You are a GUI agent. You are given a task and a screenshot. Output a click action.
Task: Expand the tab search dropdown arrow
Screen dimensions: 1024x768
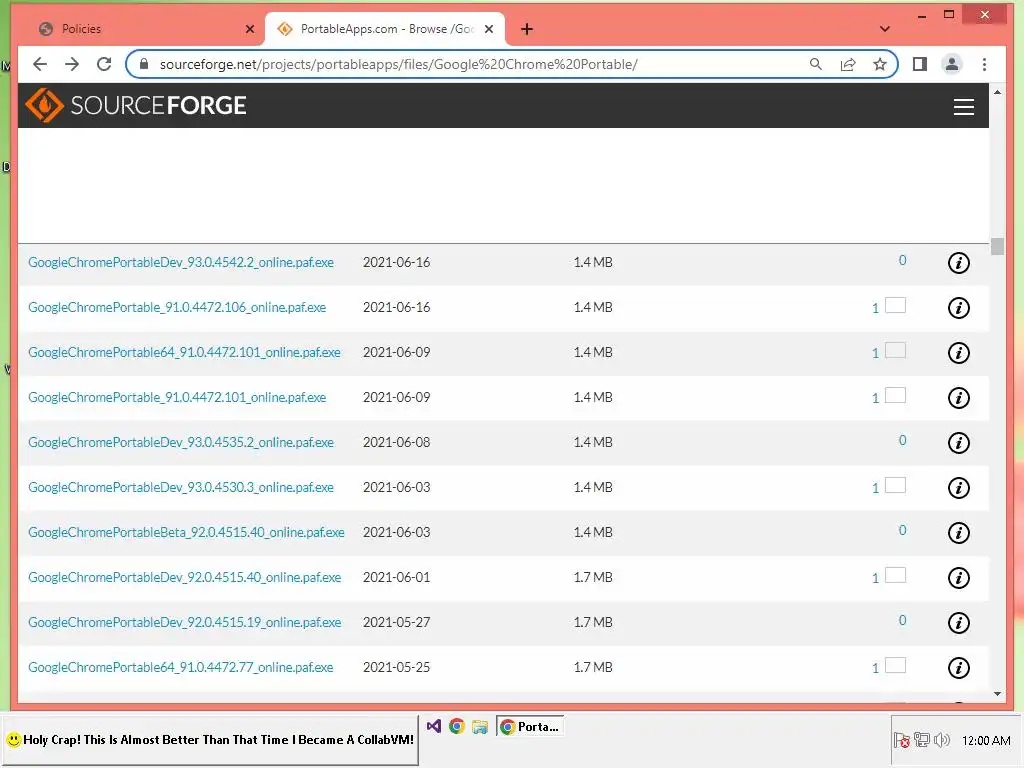[x=885, y=29]
